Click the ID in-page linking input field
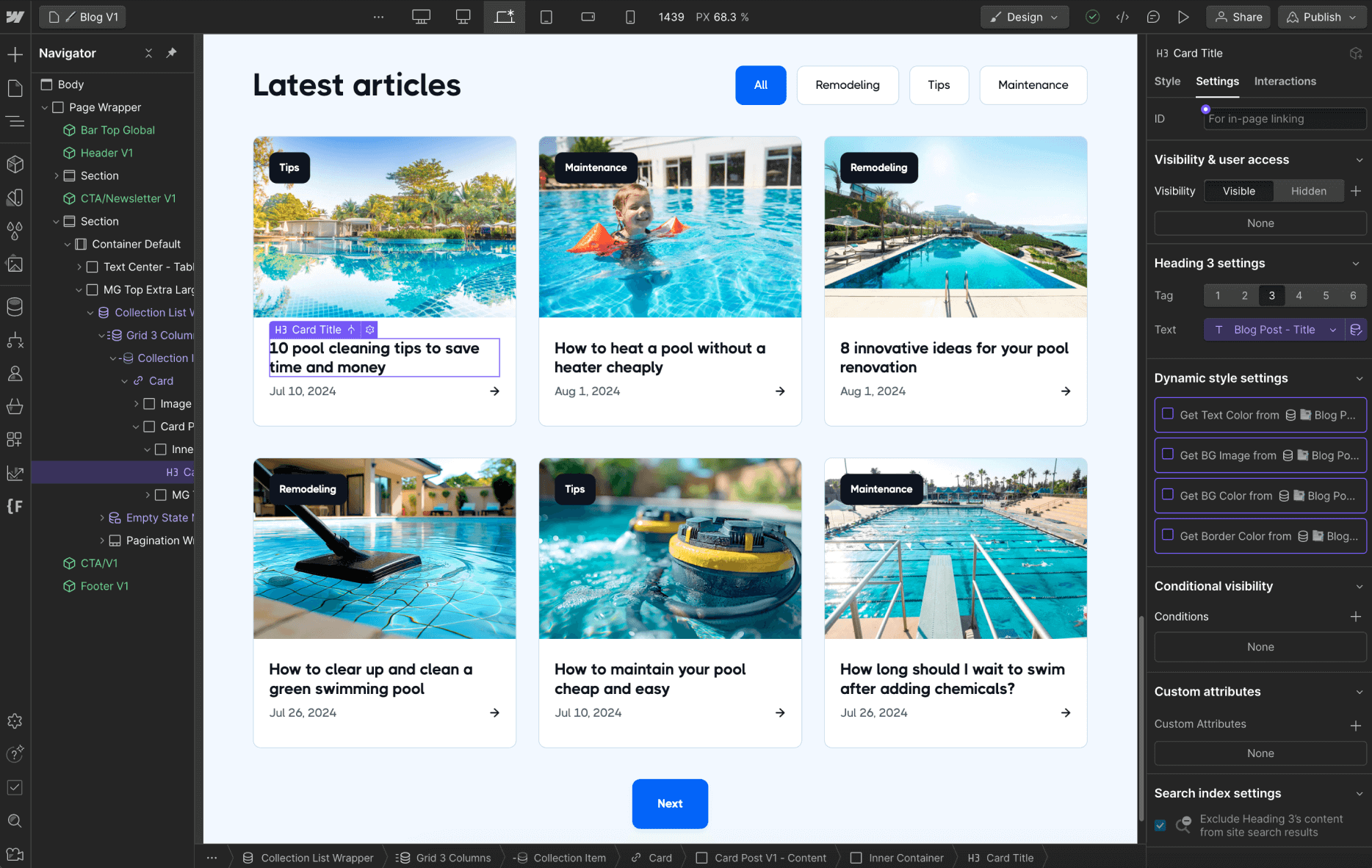This screenshot has height=868, width=1372. pyautogui.click(x=1284, y=118)
